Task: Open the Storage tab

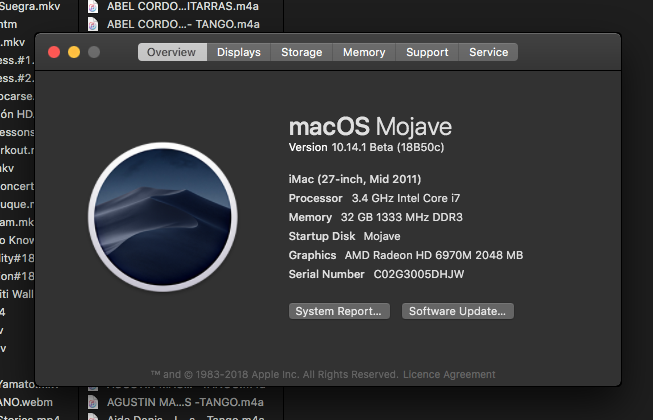Action: tap(302, 52)
